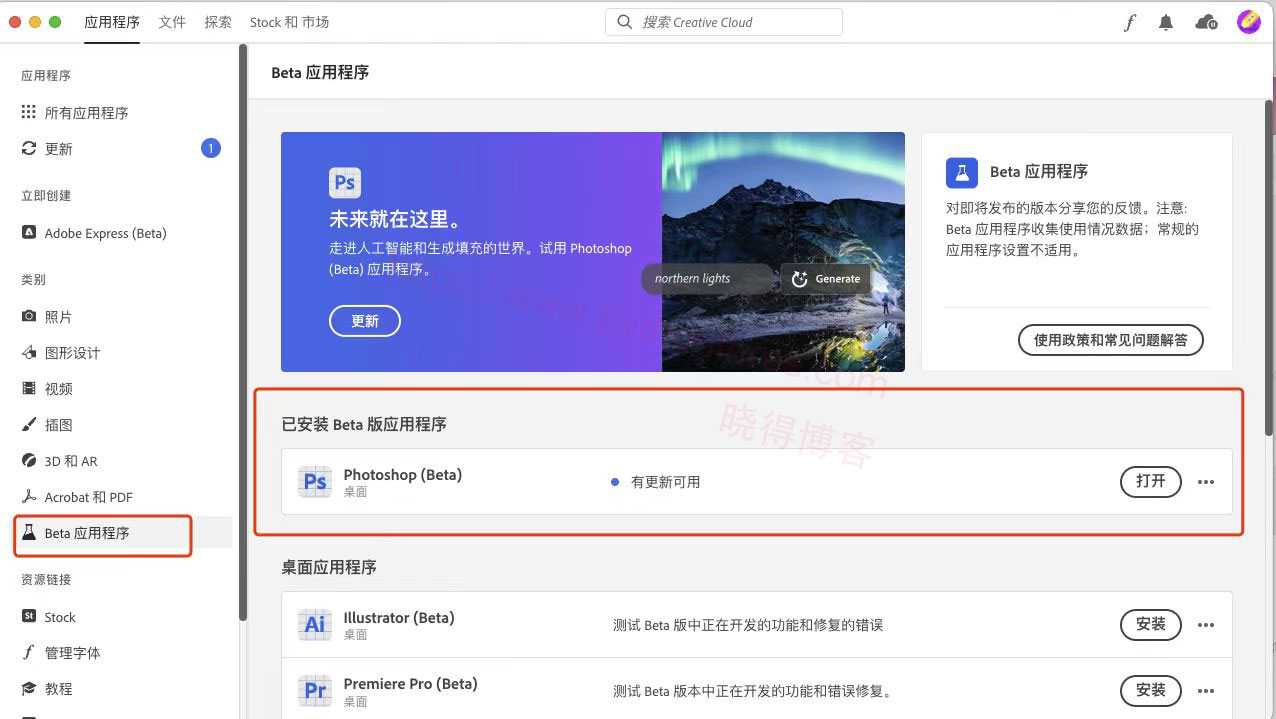Click the St Stock icon

(x=29, y=616)
